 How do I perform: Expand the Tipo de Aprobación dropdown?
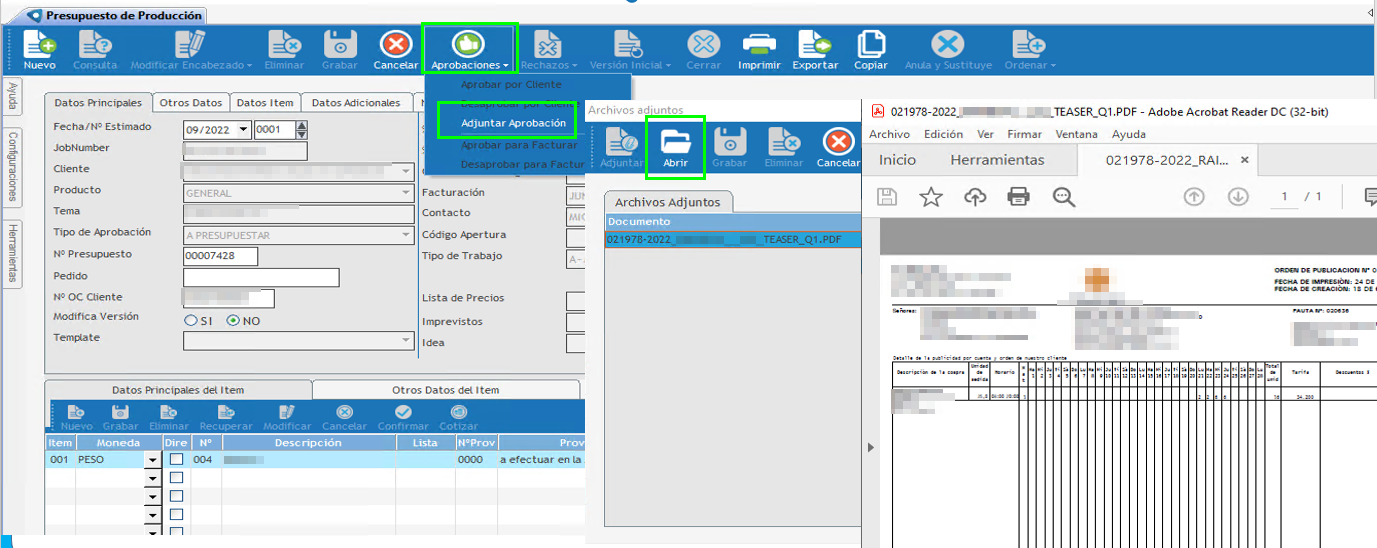click(x=406, y=235)
